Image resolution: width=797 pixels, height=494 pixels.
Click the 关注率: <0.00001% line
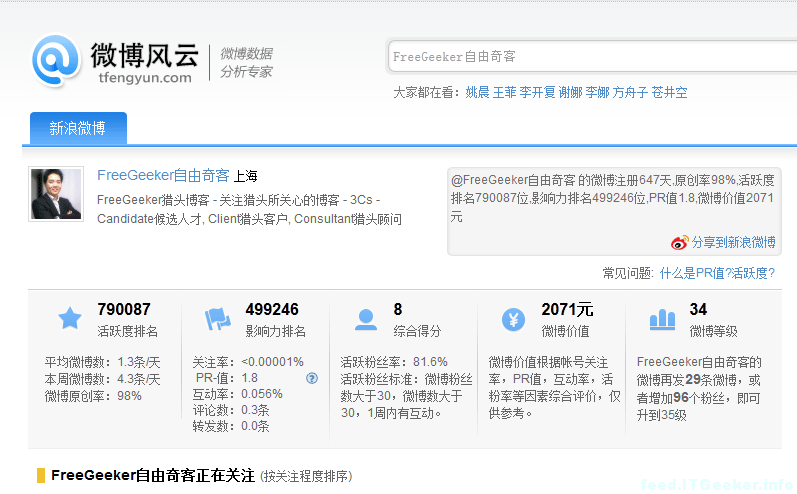tap(248, 362)
